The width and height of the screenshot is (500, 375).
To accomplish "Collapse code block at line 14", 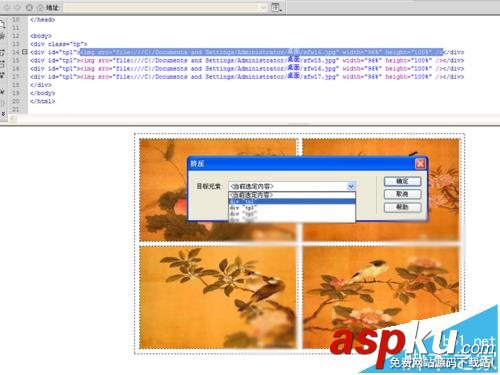I will [x=24, y=52].
